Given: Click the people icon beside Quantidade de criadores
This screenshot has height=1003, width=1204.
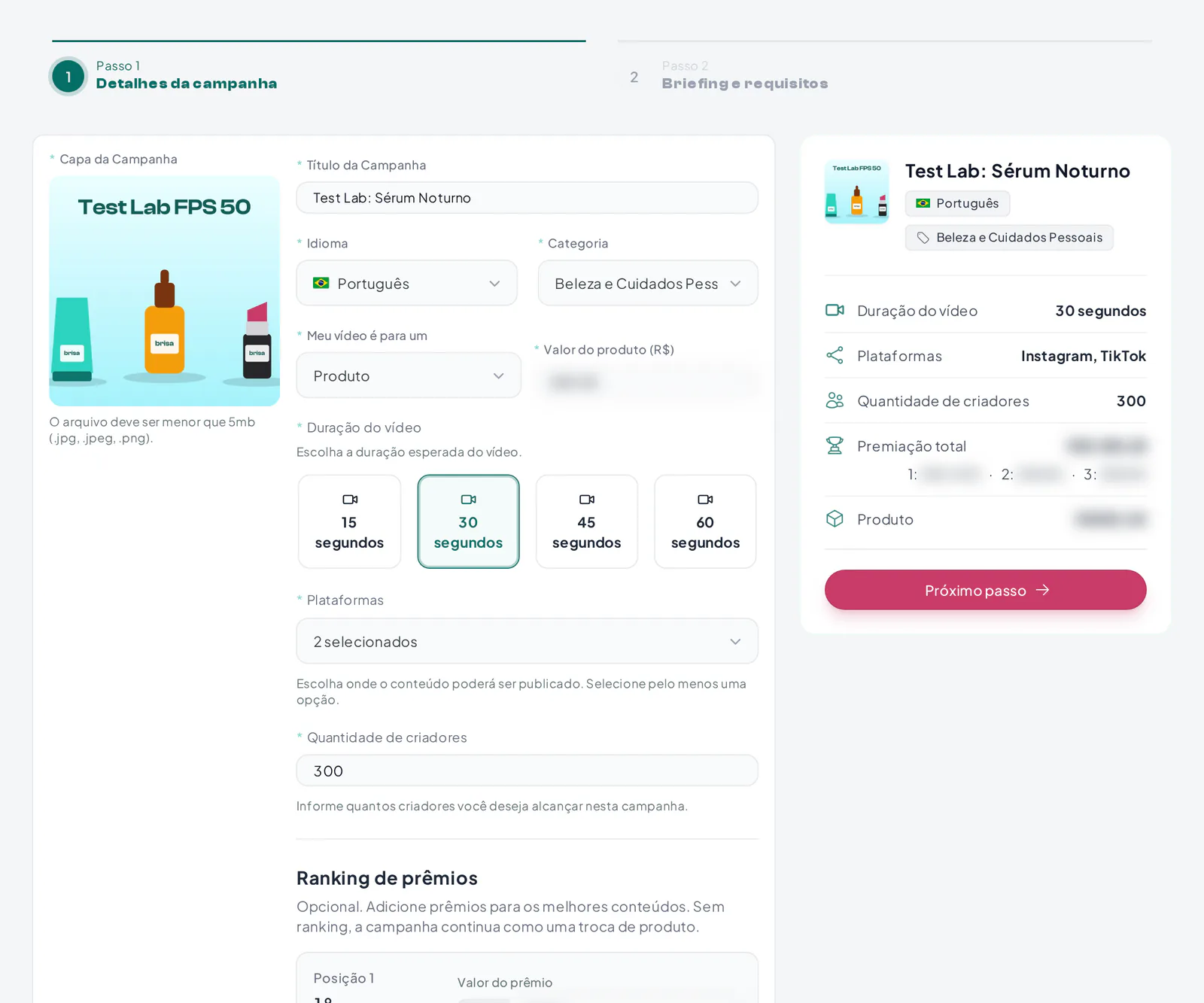Looking at the screenshot, I should click(x=835, y=400).
